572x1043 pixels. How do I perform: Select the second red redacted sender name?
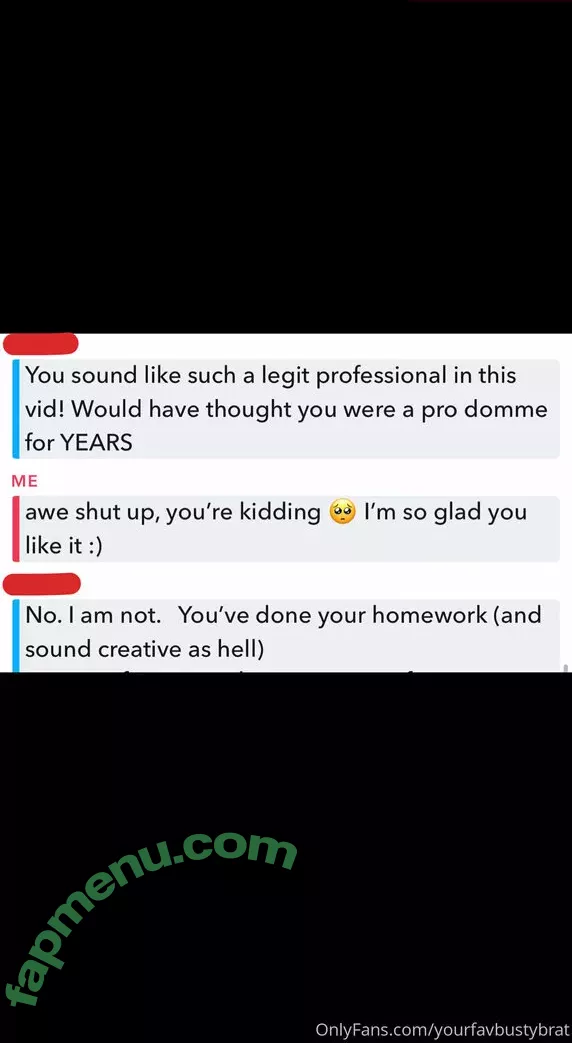42,583
